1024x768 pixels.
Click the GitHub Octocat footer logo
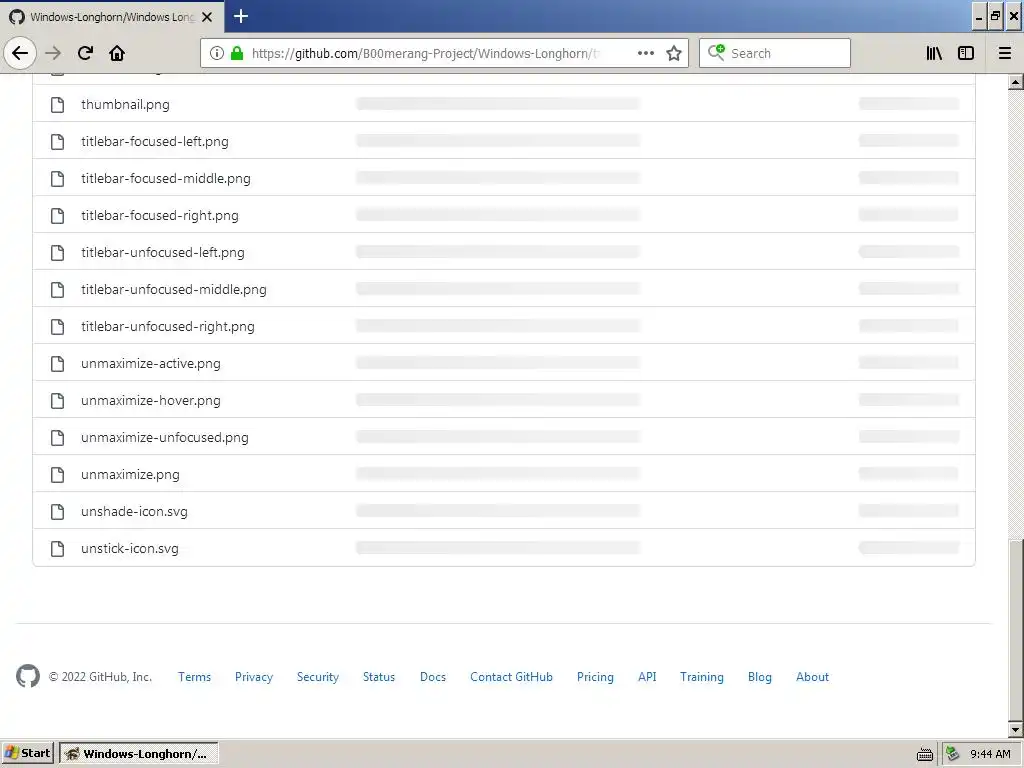tap(28, 677)
